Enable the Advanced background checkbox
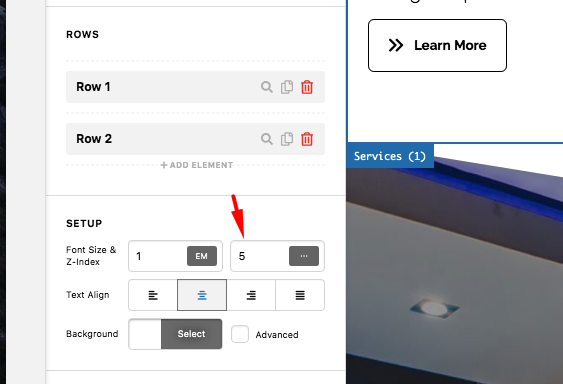Screen dimensions: 563x384 pos(240,334)
